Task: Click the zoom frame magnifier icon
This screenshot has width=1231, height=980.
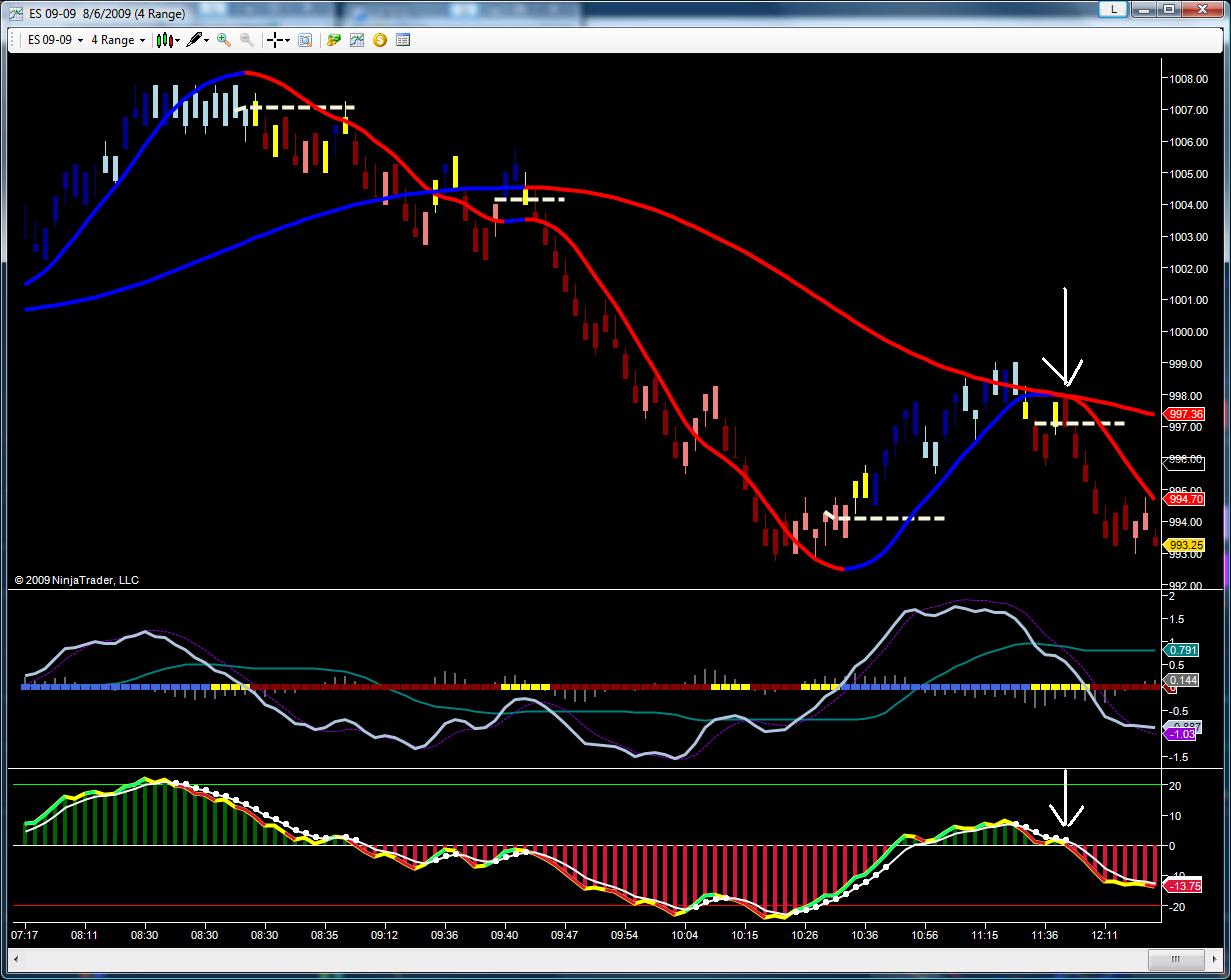Action: (x=305, y=40)
